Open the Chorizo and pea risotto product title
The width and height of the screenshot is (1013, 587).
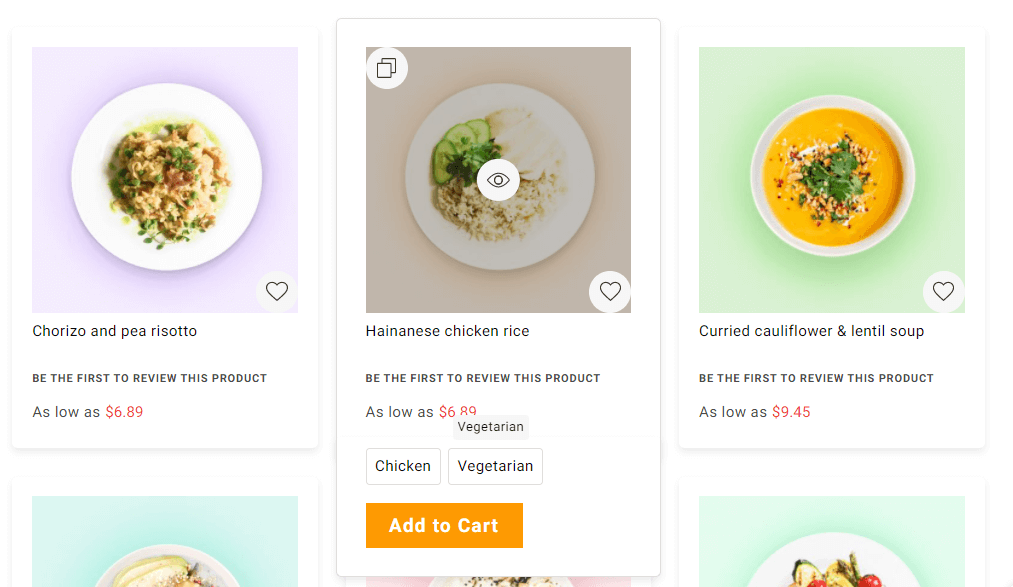pos(115,331)
